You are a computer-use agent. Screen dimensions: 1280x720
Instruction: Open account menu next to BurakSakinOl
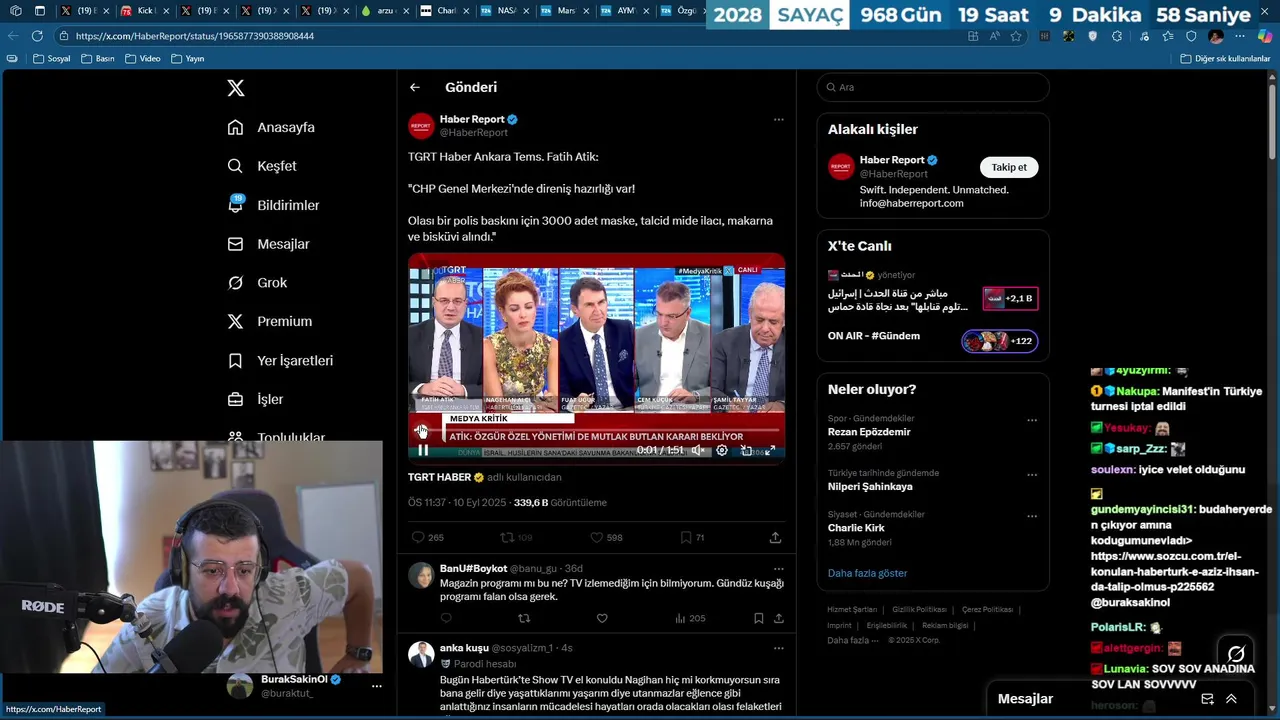(x=377, y=686)
